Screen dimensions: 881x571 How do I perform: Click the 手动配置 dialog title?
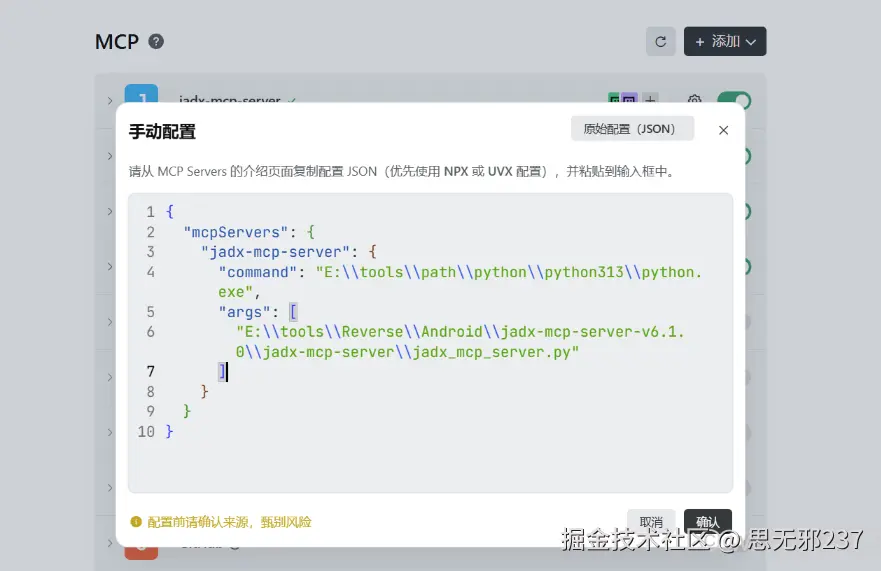click(162, 132)
